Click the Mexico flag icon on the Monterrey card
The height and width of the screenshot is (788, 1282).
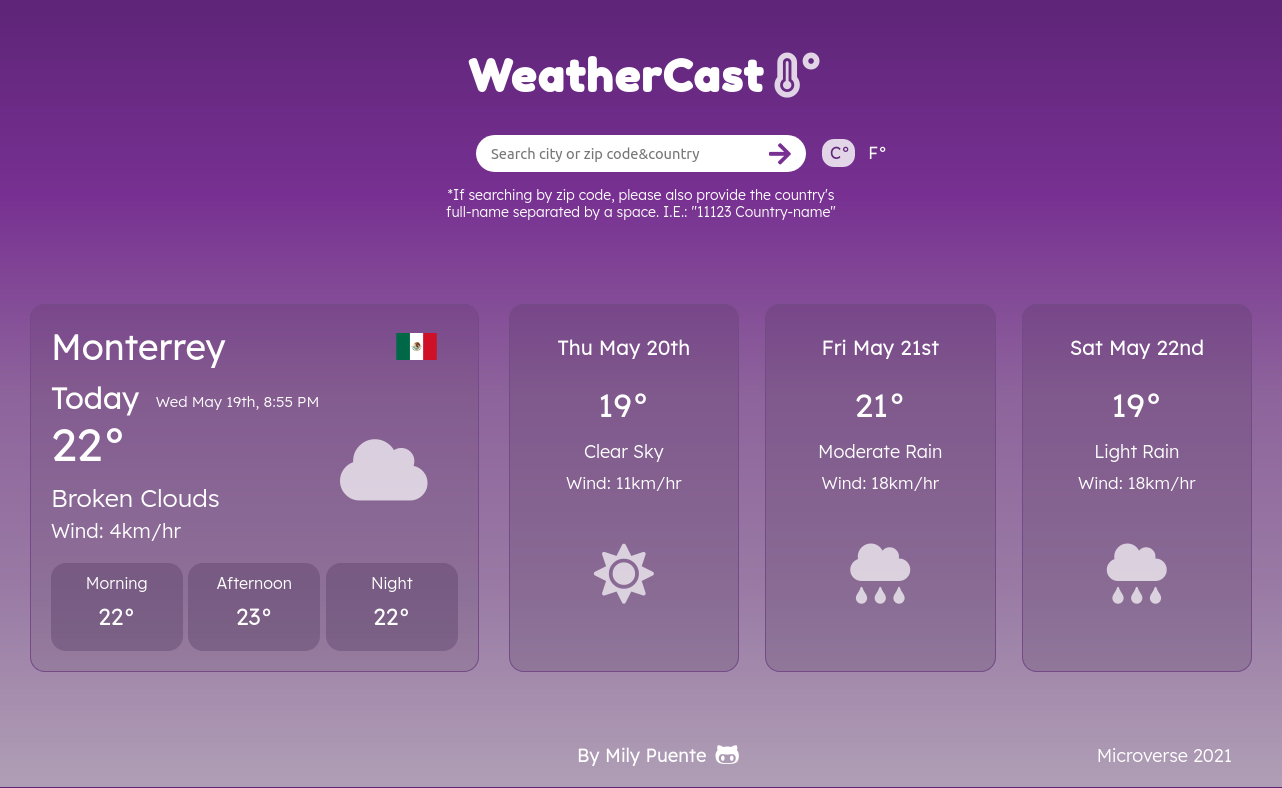(416, 346)
